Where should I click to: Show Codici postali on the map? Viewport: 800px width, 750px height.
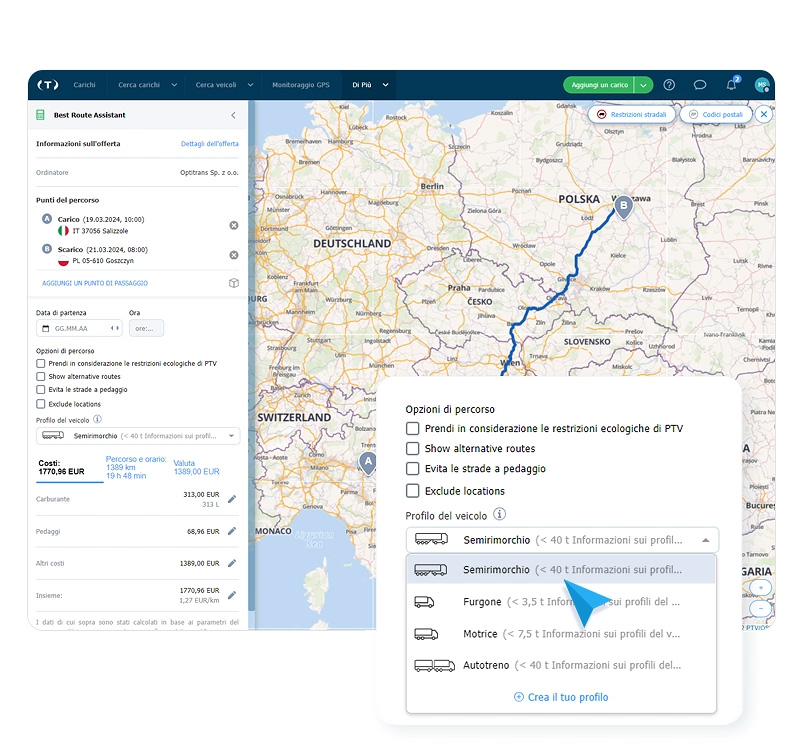(716, 114)
